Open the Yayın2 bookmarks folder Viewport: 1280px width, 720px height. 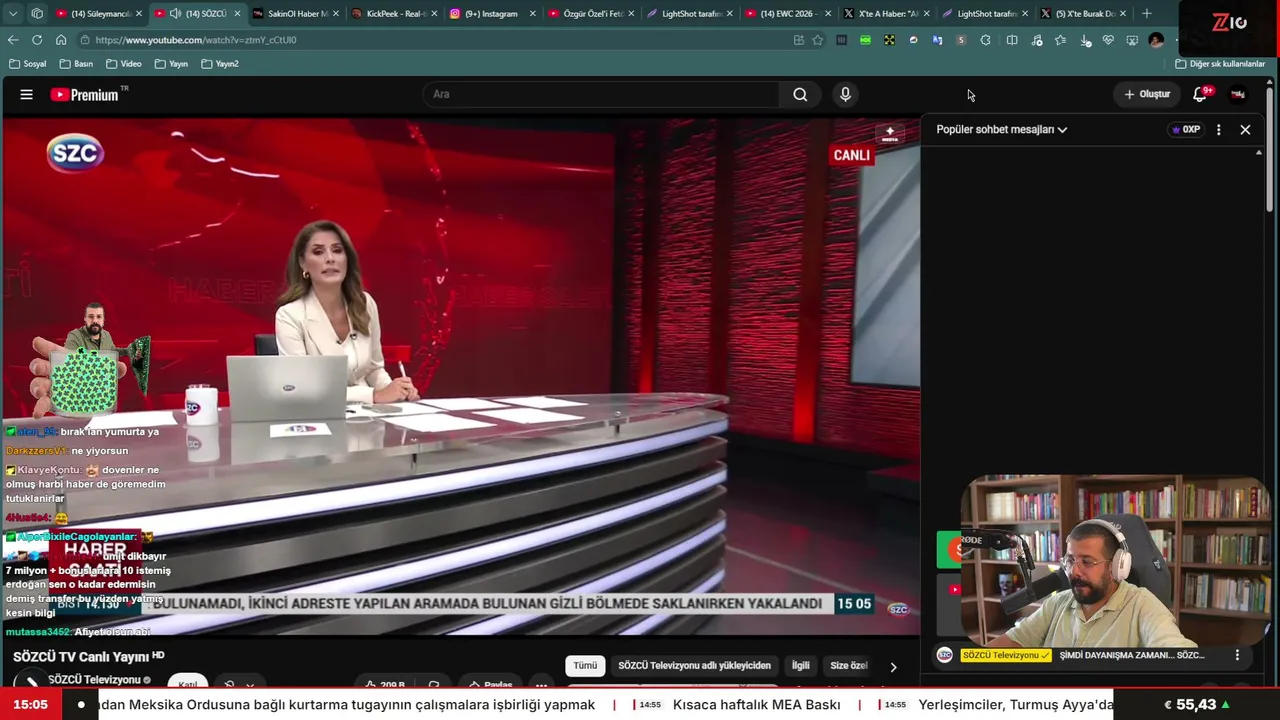click(220, 64)
